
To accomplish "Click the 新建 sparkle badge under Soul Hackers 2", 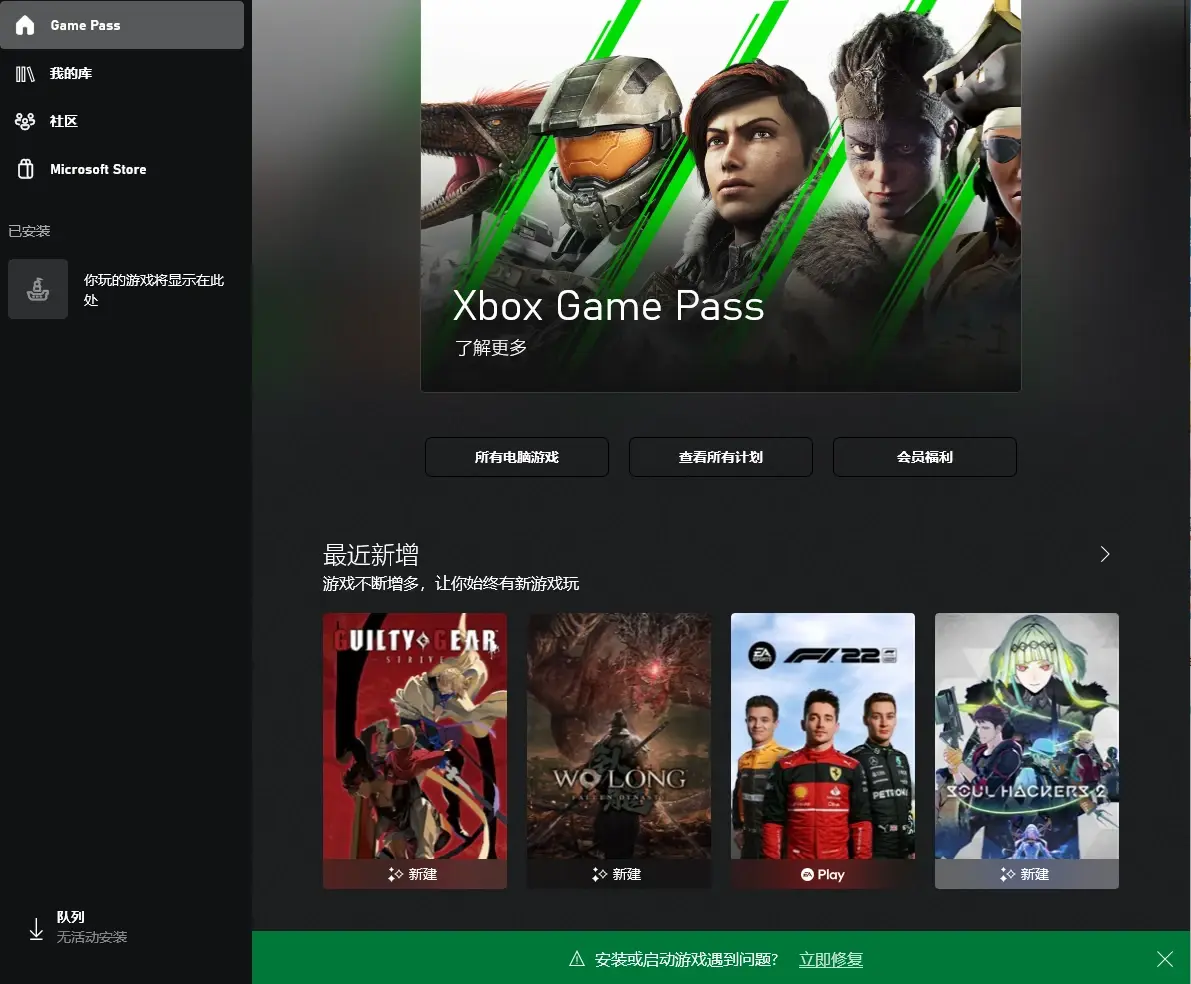I will (x=1025, y=875).
